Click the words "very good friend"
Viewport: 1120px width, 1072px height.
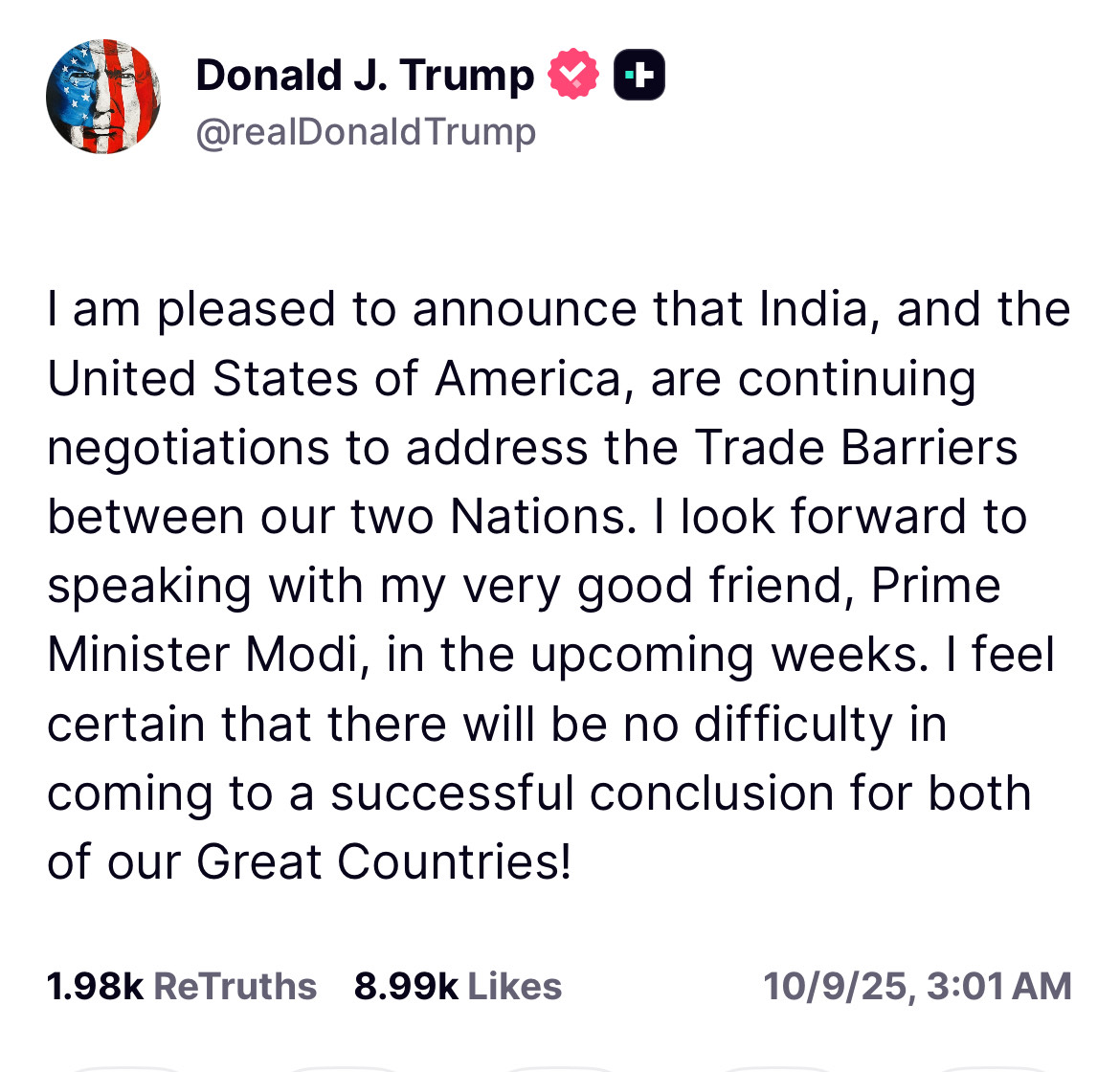[x=653, y=587]
